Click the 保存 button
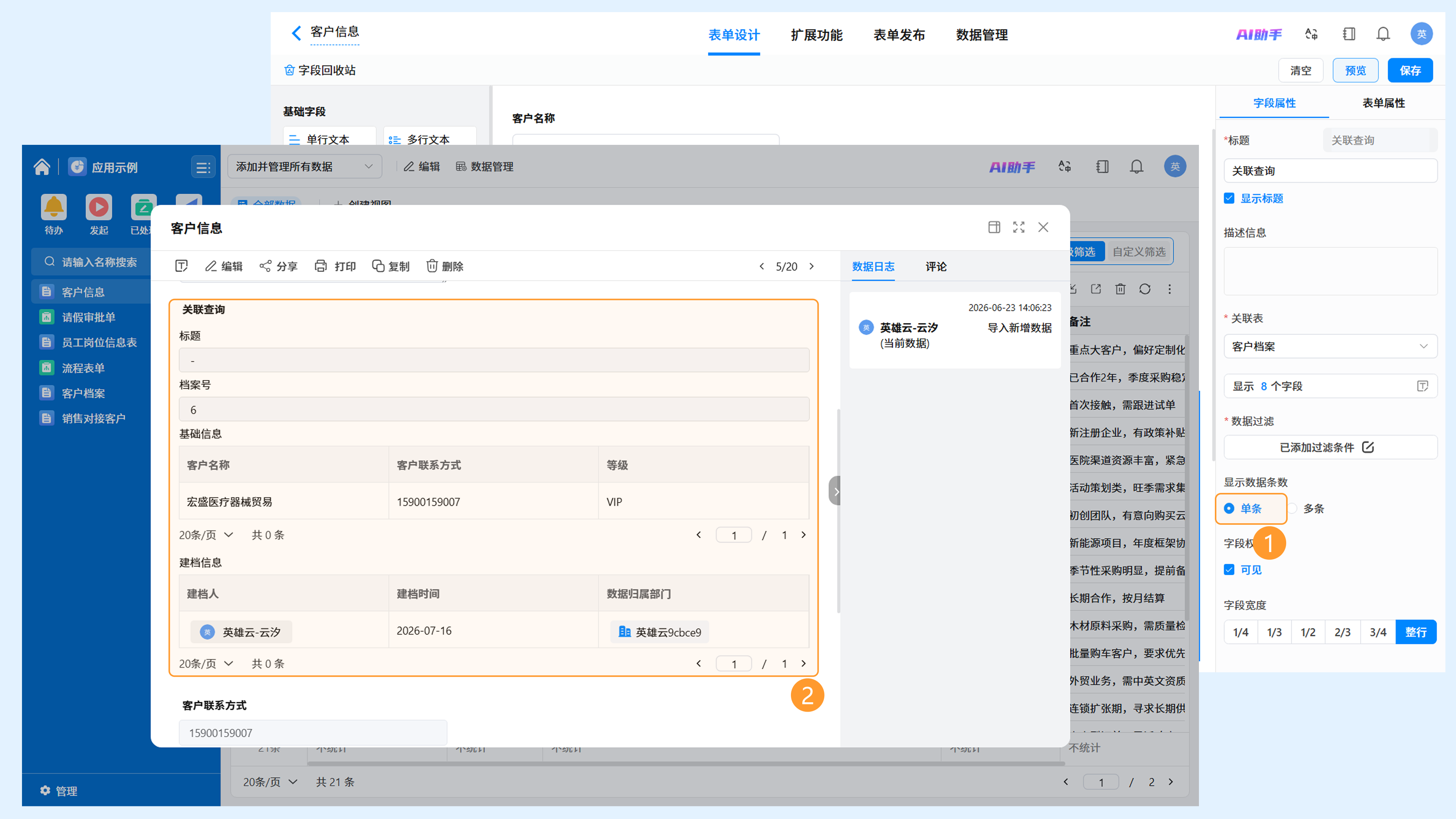The height and width of the screenshot is (819, 1456). (x=1410, y=71)
